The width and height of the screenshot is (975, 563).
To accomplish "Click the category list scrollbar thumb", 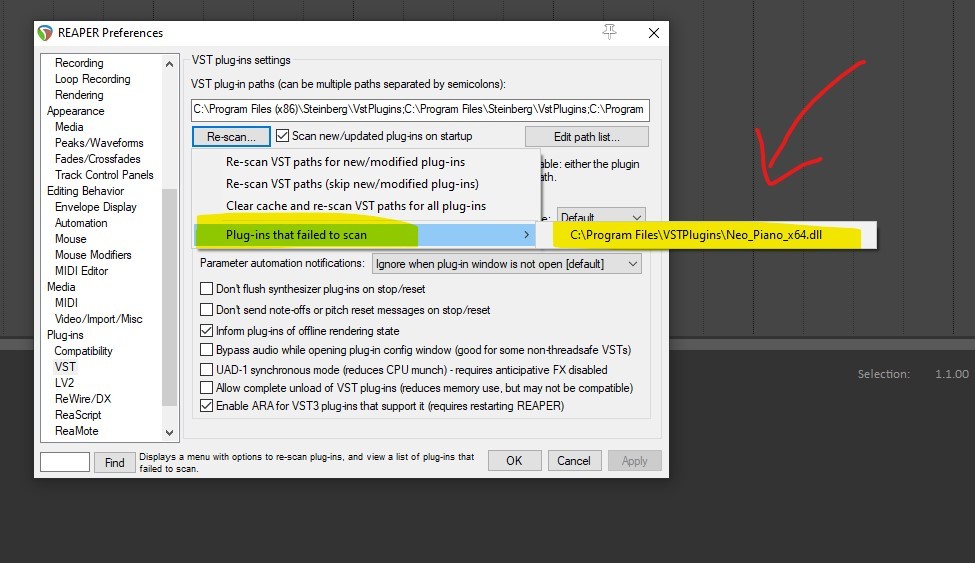I will [169, 297].
